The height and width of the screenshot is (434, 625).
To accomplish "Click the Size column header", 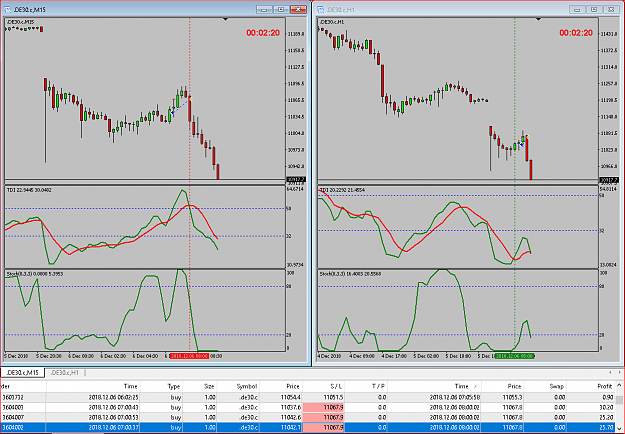I will coord(200,386).
